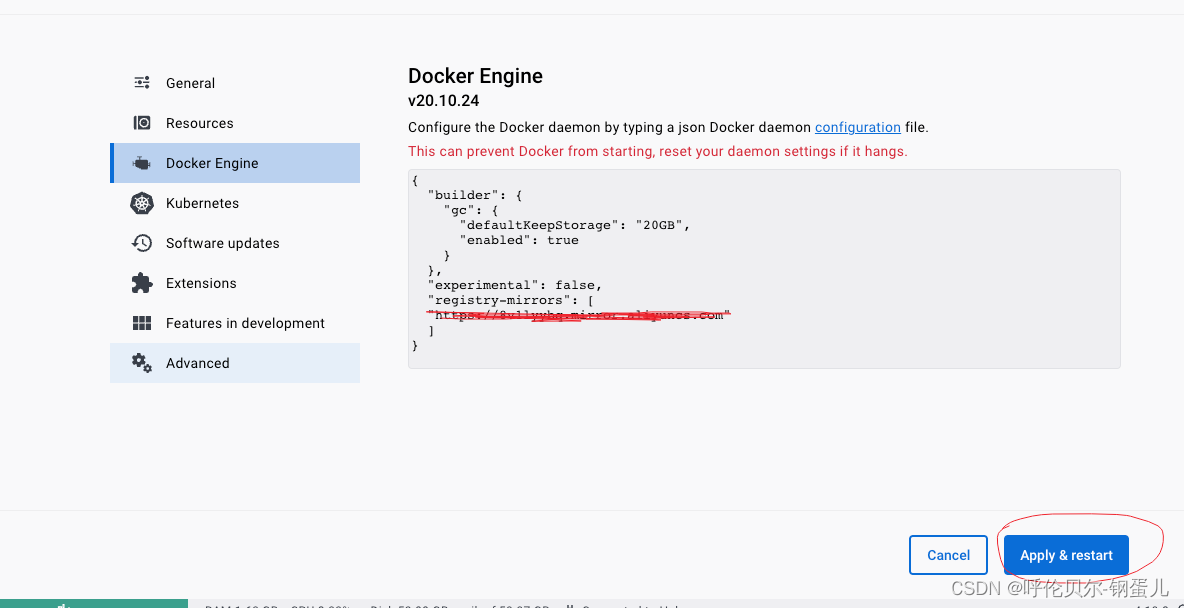Click the "defaultKeepStorage": "20GB" line in the editor
The width and height of the screenshot is (1184, 608).
tap(575, 225)
